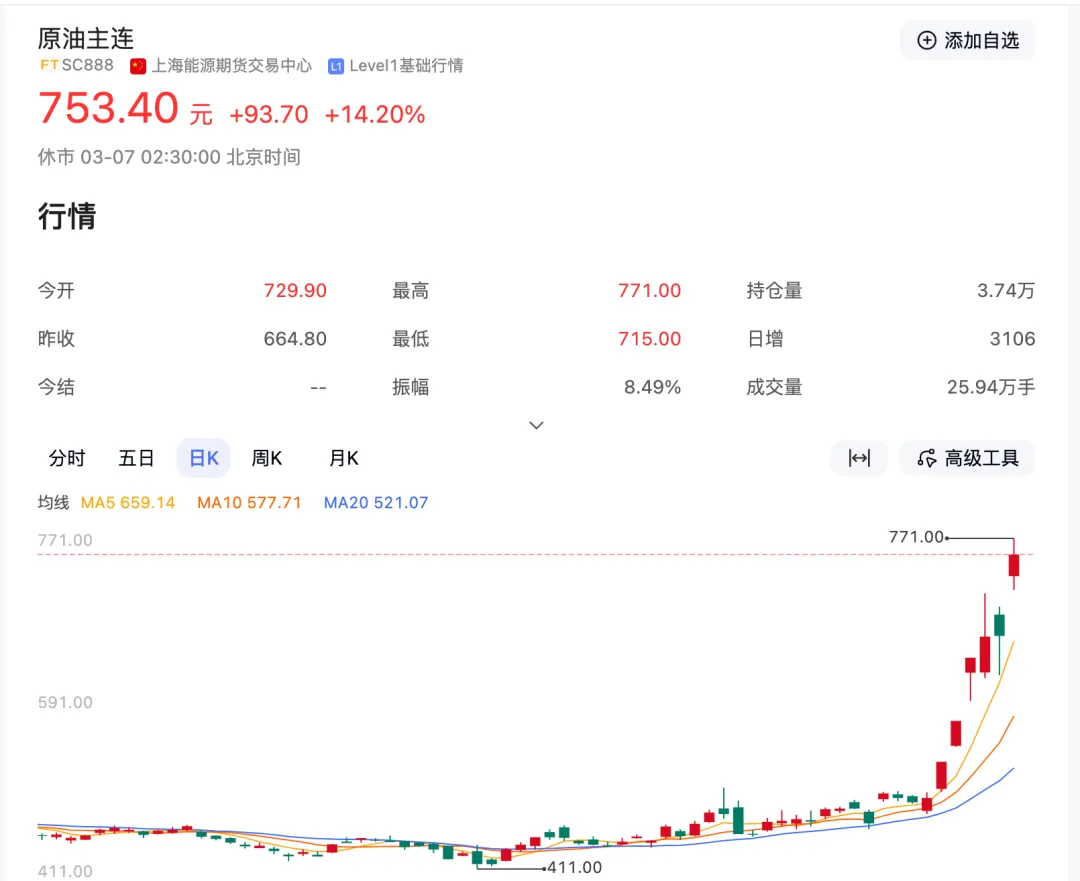Image resolution: width=1080 pixels, height=881 pixels.
Task: Select the 月K monthly candlestick tab
Action: (344, 458)
